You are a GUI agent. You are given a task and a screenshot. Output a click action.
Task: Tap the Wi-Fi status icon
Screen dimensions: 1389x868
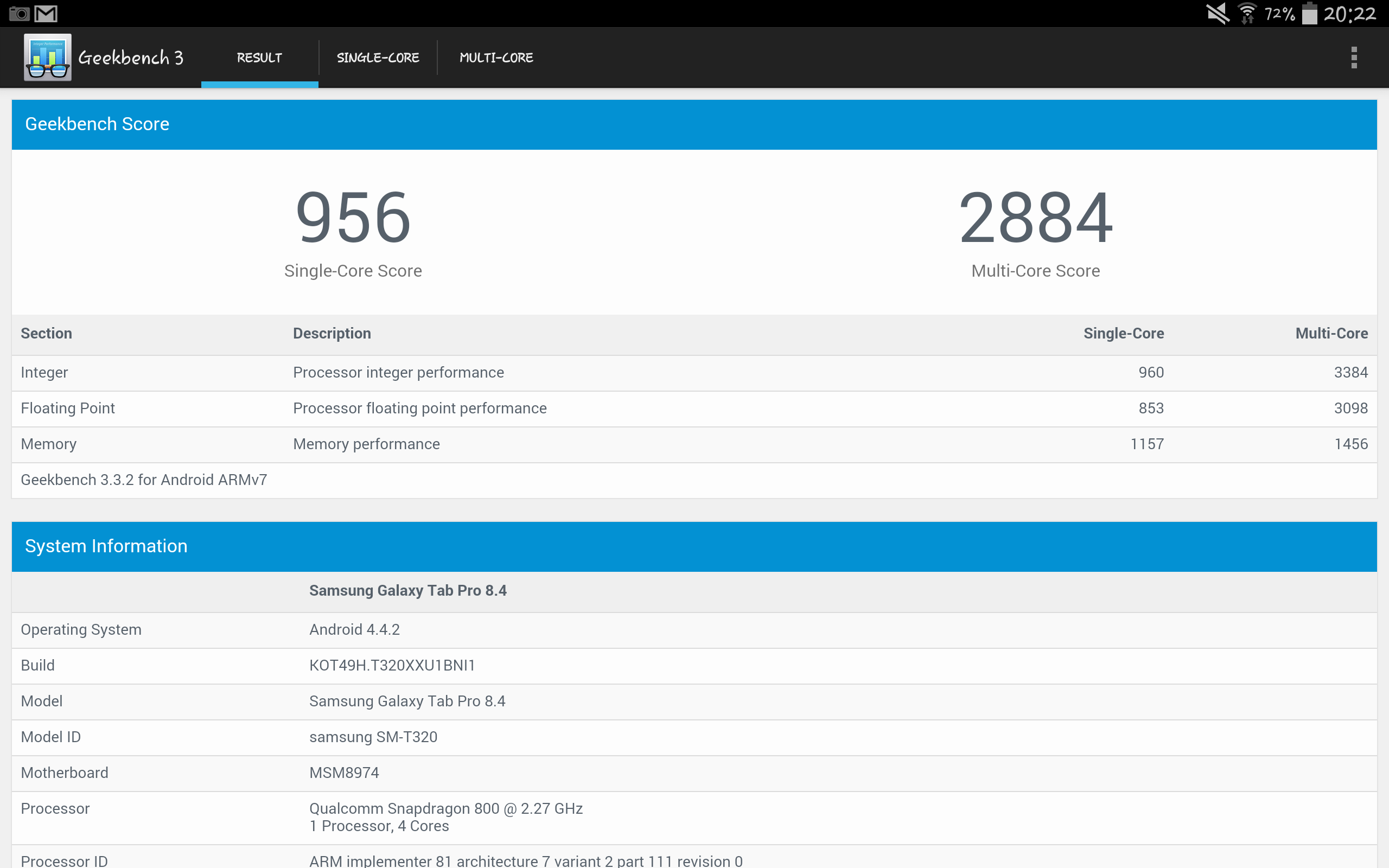click(1247, 13)
